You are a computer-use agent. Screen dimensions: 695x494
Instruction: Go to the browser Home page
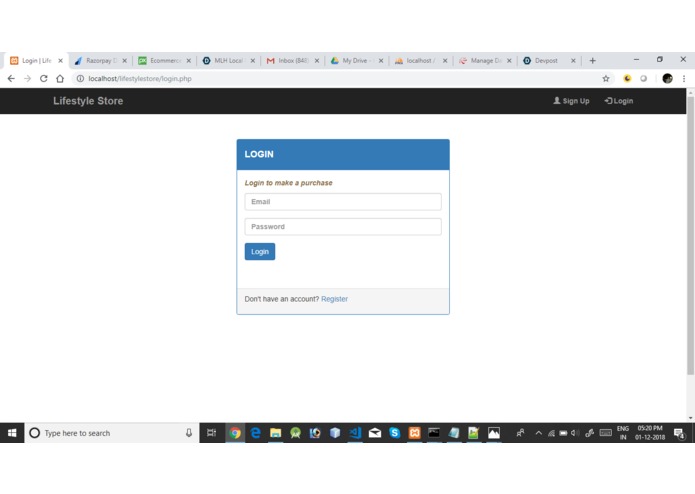click(x=60, y=78)
